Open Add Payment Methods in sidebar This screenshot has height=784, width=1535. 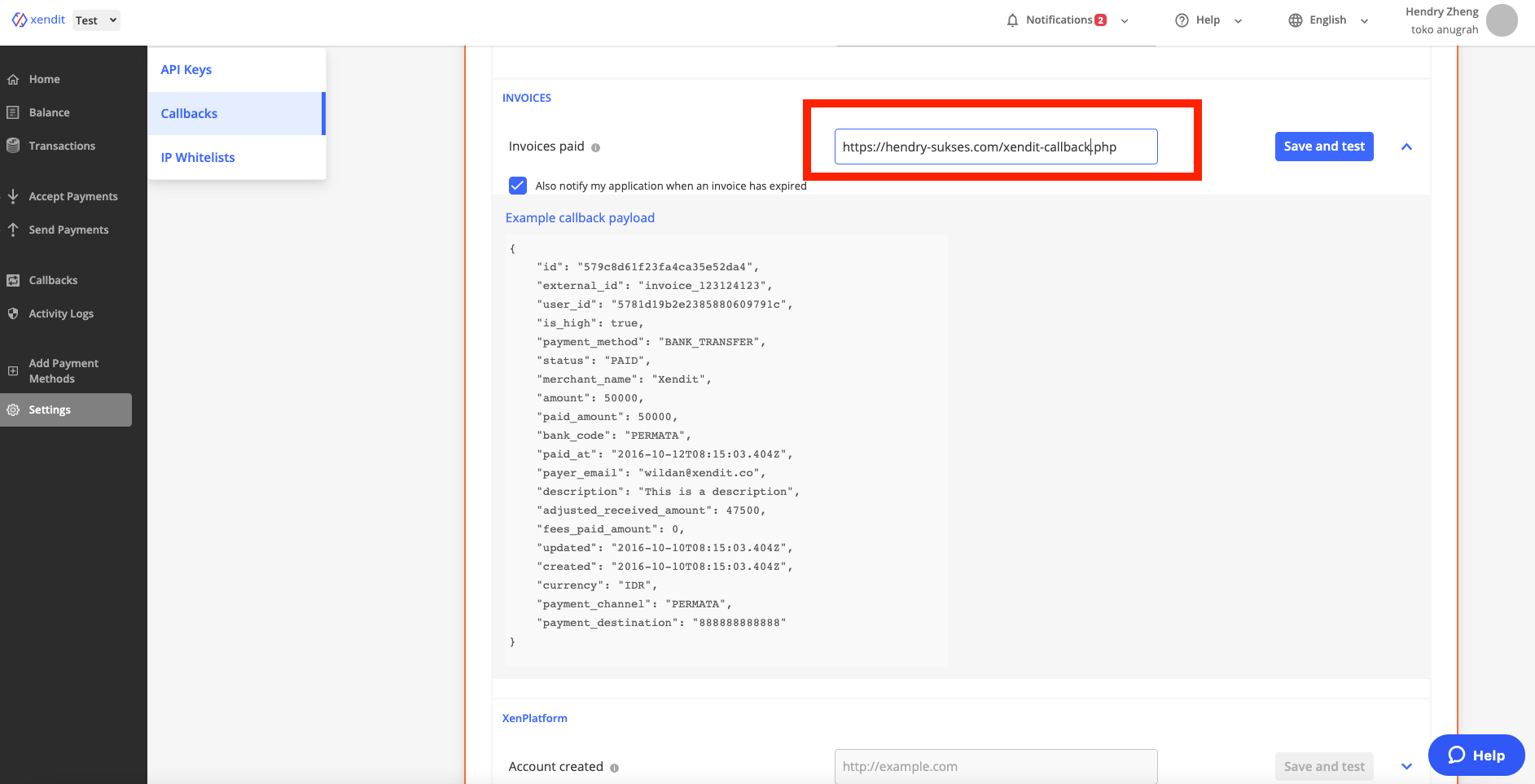tap(64, 370)
